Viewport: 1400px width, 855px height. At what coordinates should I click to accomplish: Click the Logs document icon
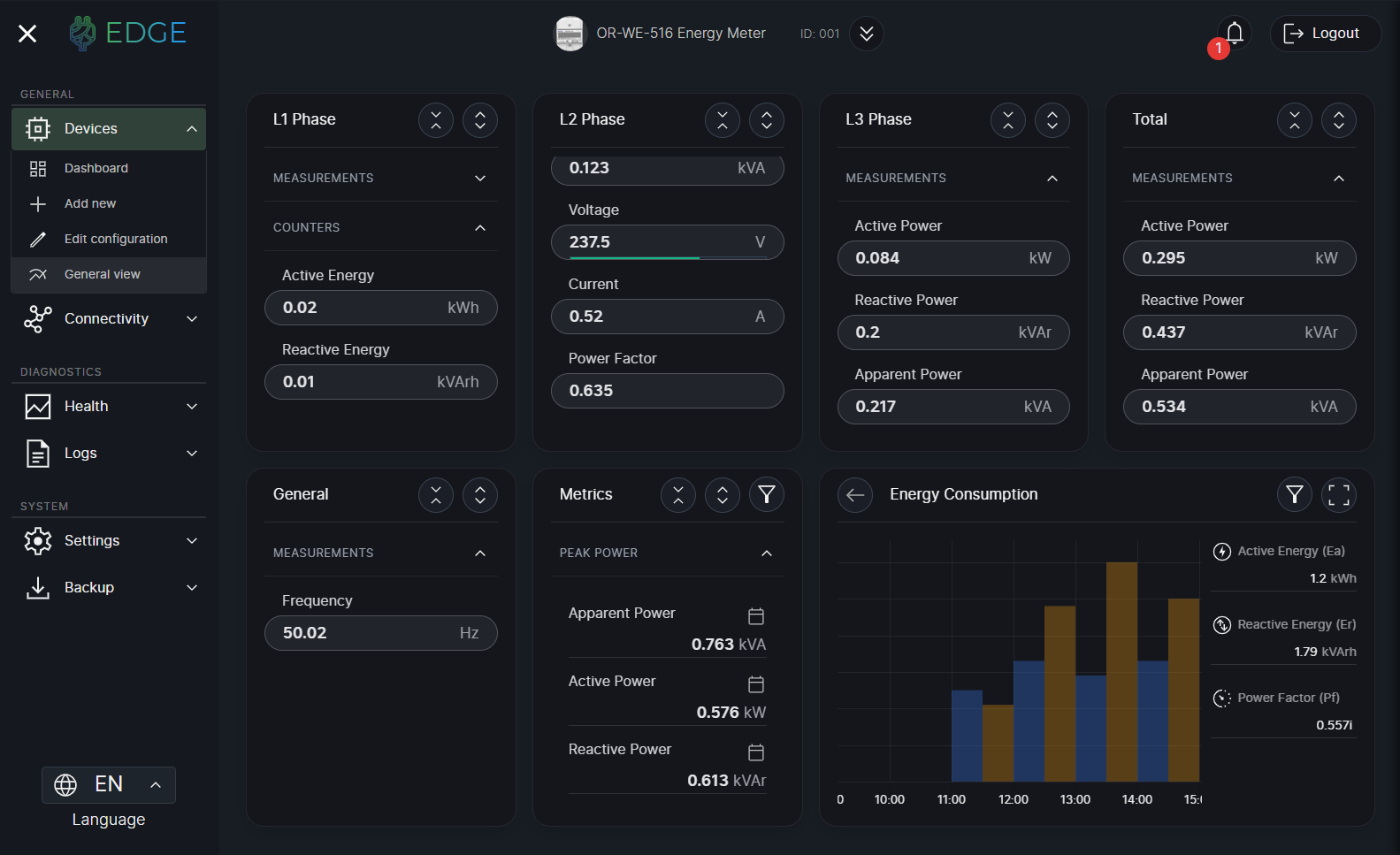coord(38,453)
